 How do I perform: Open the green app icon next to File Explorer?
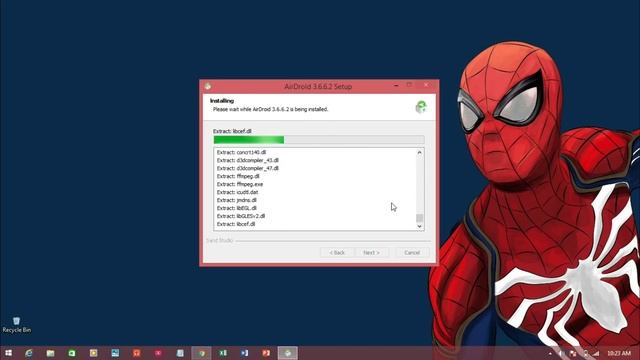click(x=72, y=353)
